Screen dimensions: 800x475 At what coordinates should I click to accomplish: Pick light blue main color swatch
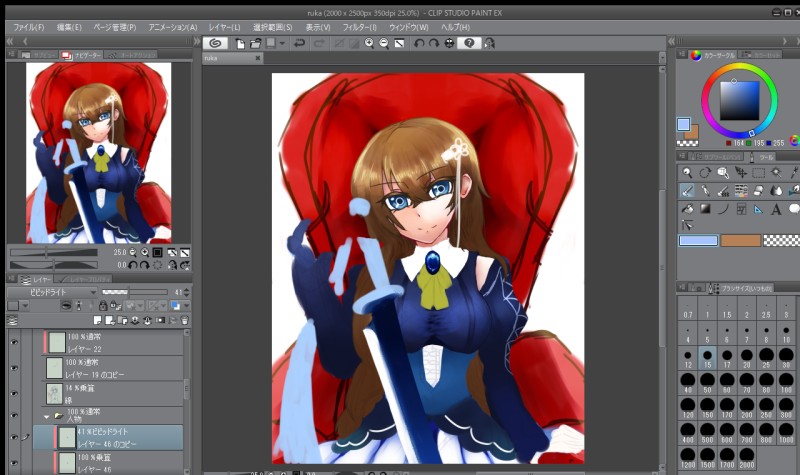[x=698, y=240]
